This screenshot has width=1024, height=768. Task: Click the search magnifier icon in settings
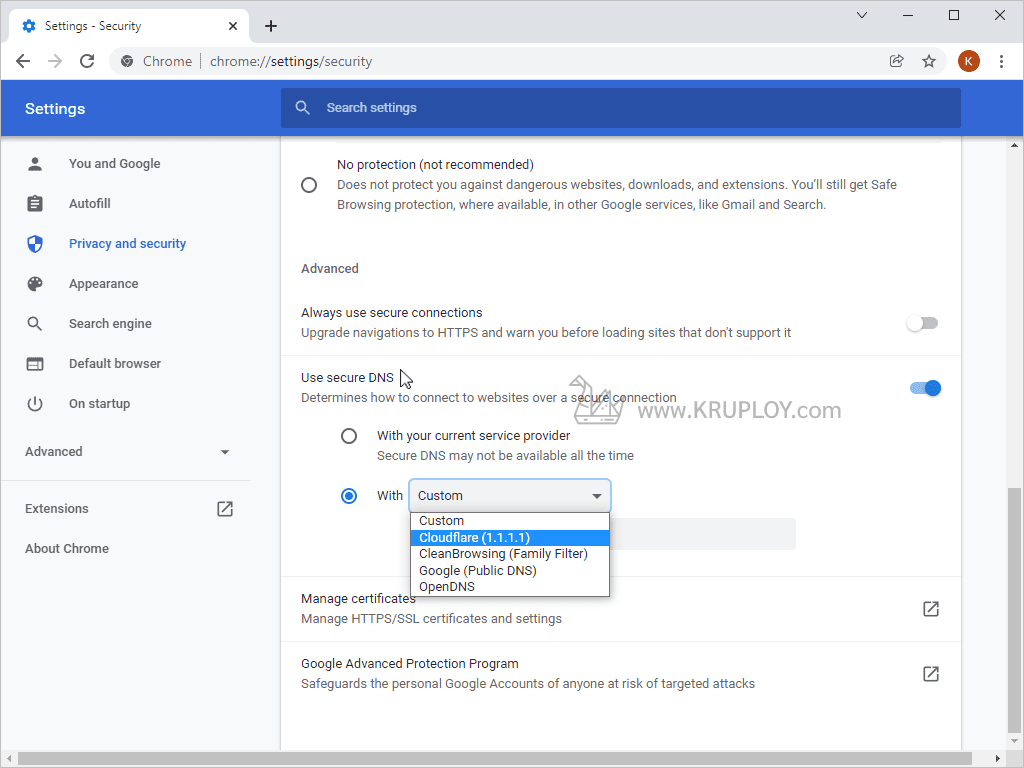click(x=302, y=108)
